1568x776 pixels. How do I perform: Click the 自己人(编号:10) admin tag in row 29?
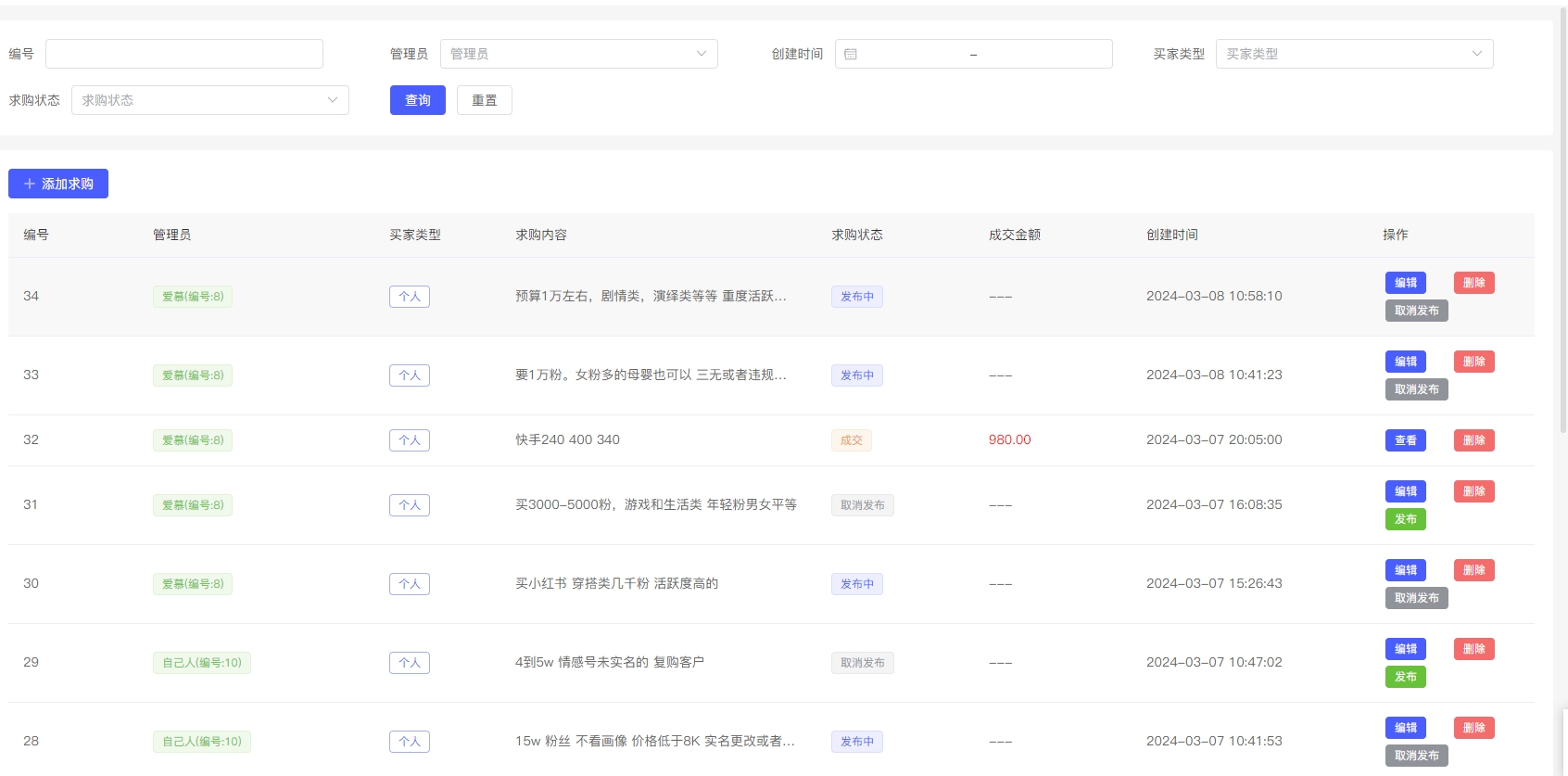[x=201, y=663]
